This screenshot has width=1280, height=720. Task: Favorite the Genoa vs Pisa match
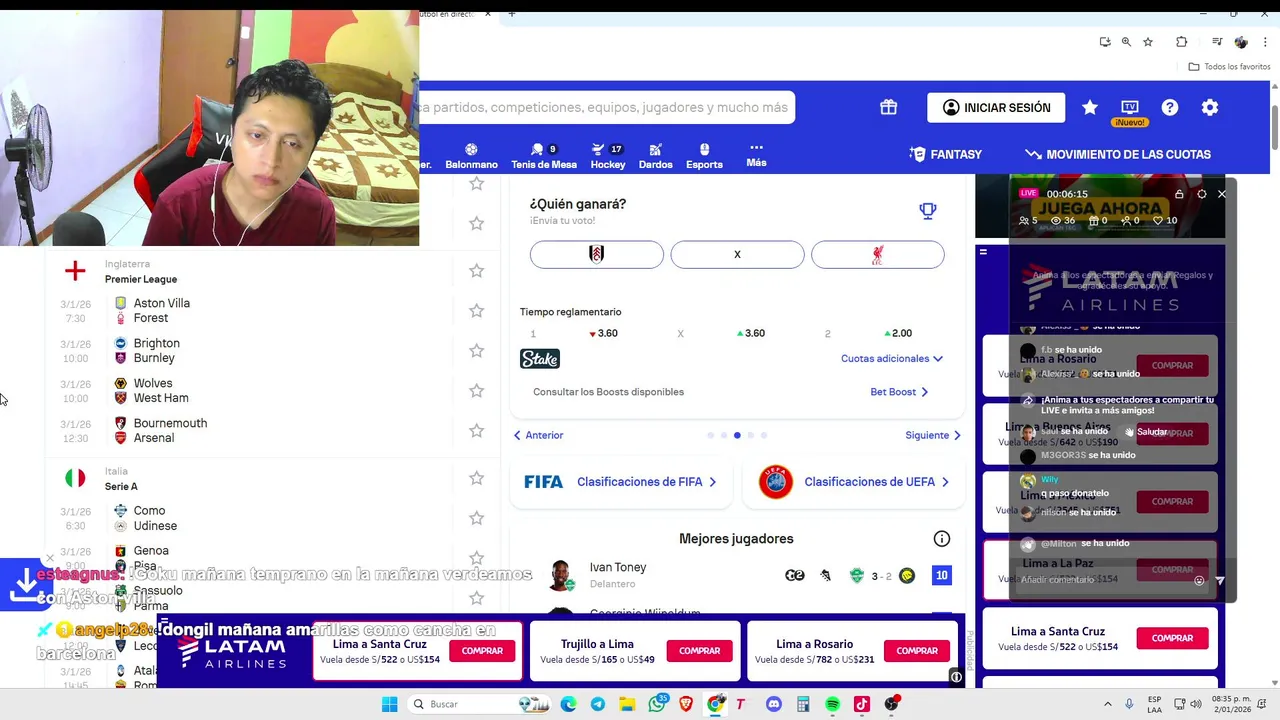(477, 558)
